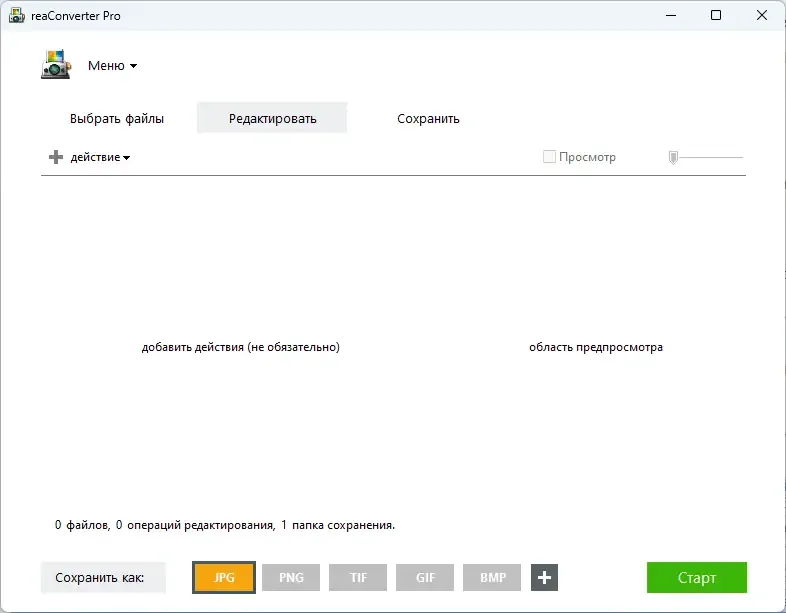Switch to the Сохранить tab

[x=428, y=119]
